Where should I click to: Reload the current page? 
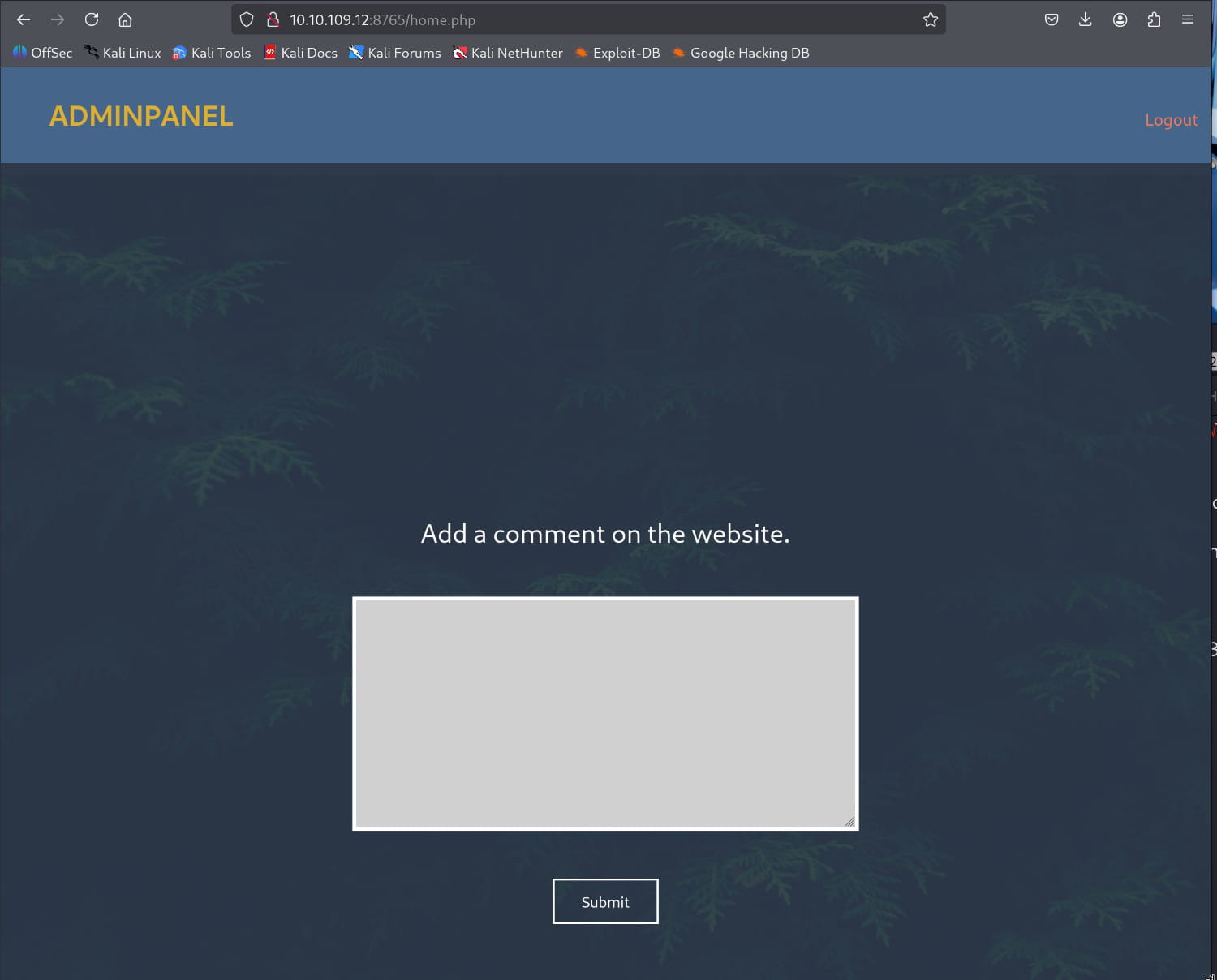point(92,19)
